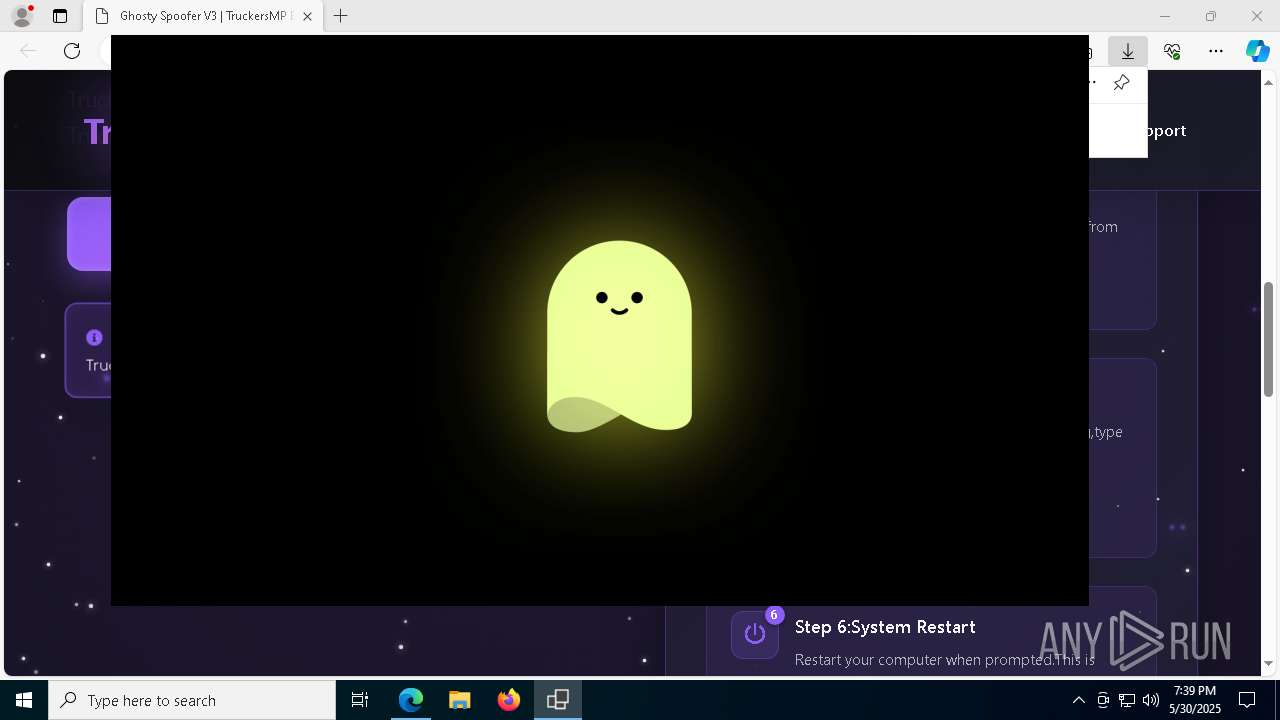
Task: Close the Ghosty Spoofer V3 tab
Action: pyautogui.click(x=307, y=16)
